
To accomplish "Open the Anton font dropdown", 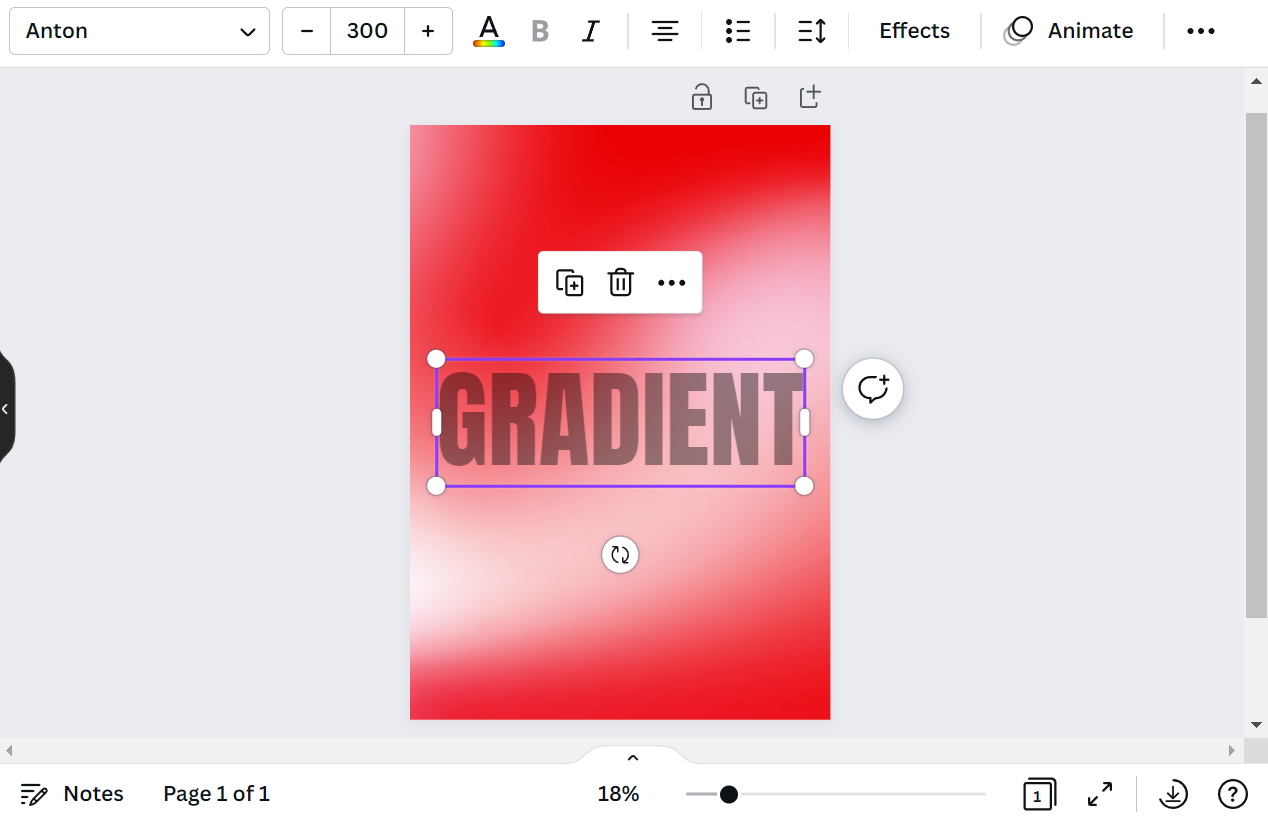I will (x=139, y=31).
